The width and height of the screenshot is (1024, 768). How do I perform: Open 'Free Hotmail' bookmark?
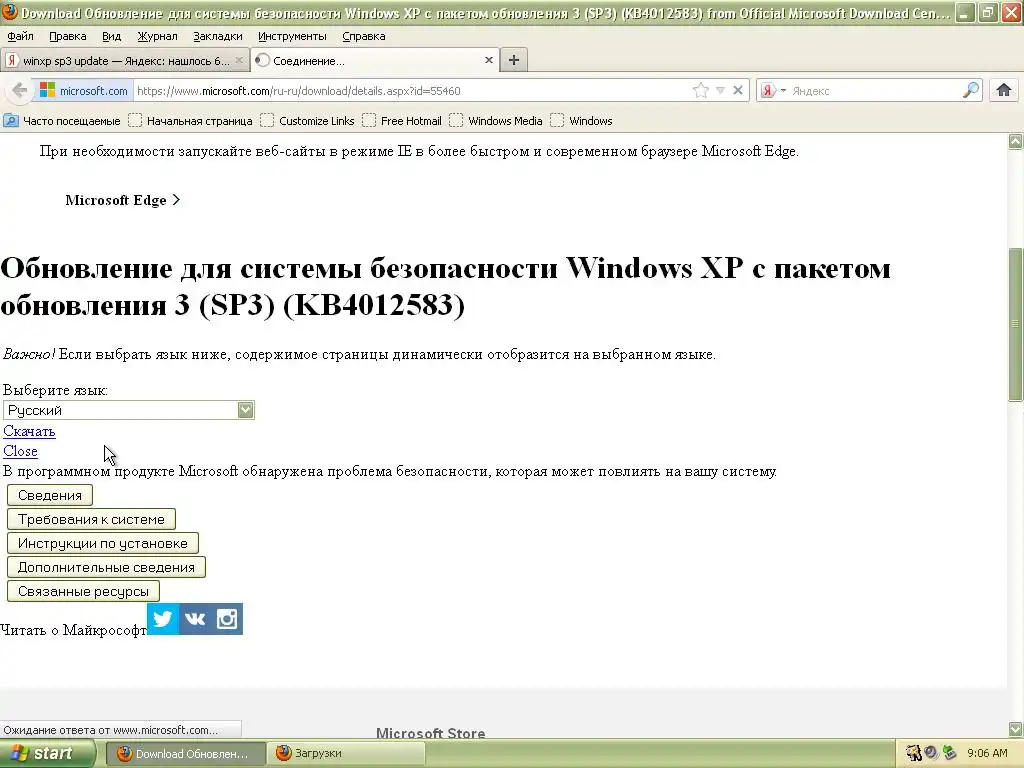point(402,121)
